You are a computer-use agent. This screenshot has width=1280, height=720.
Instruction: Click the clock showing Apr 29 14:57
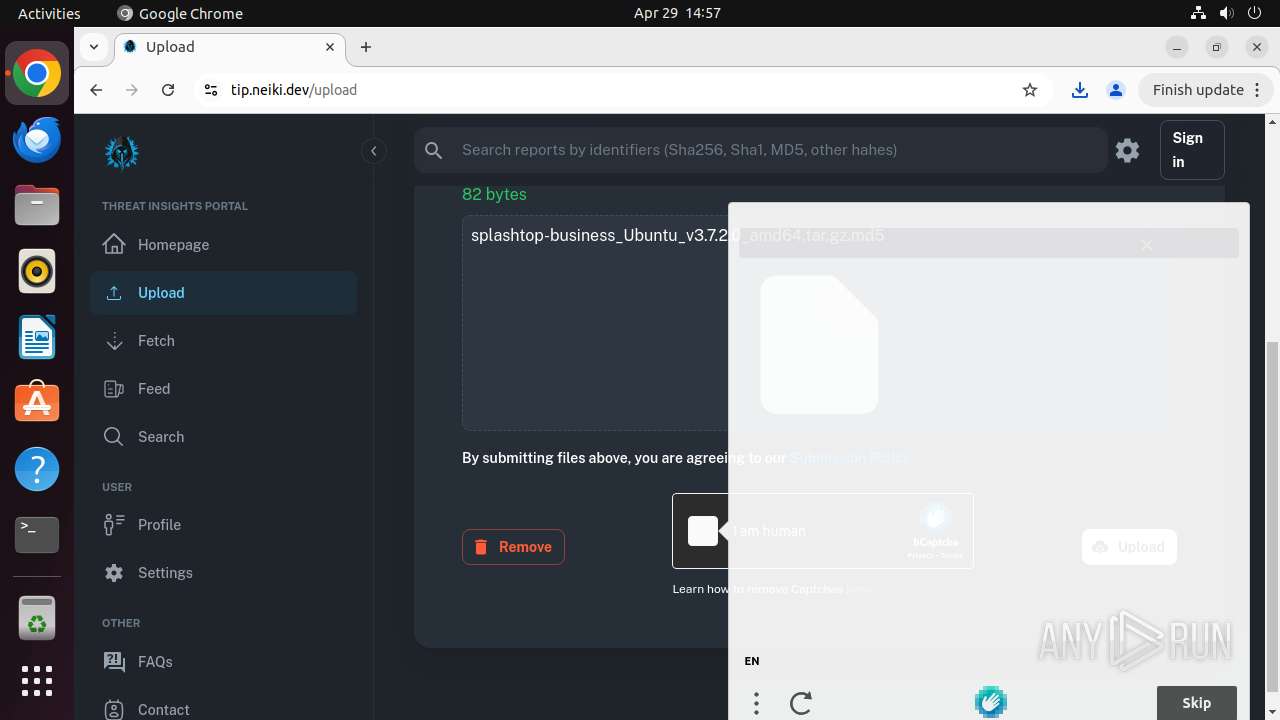pyautogui.click(x=677, y=13)
